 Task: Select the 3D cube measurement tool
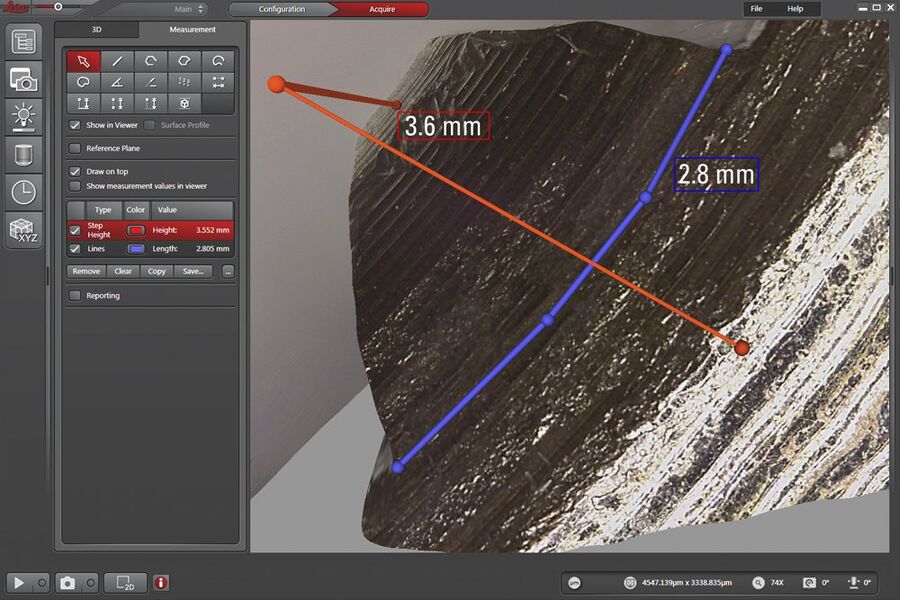(185, 103)
